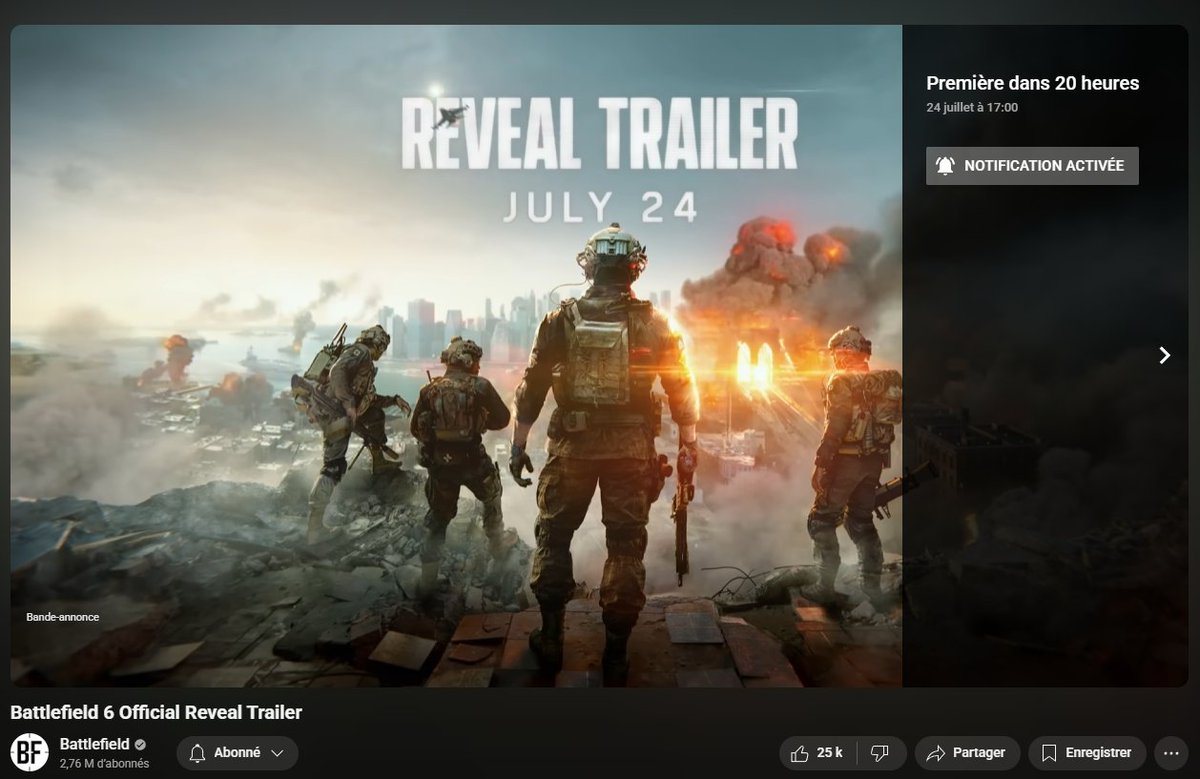The width and height of the screenshot is (1200, 779).
Task: Open the Battlefield channel avatar
Action: click(x=29, y=753)
